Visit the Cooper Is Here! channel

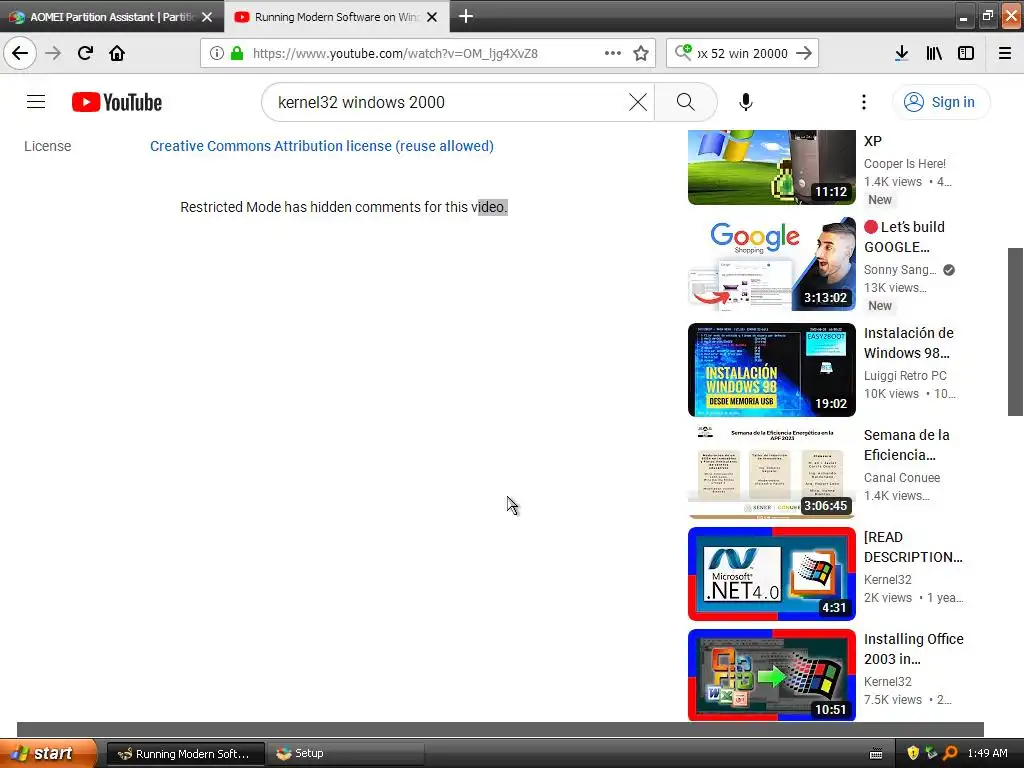click(x=904, y=164)
